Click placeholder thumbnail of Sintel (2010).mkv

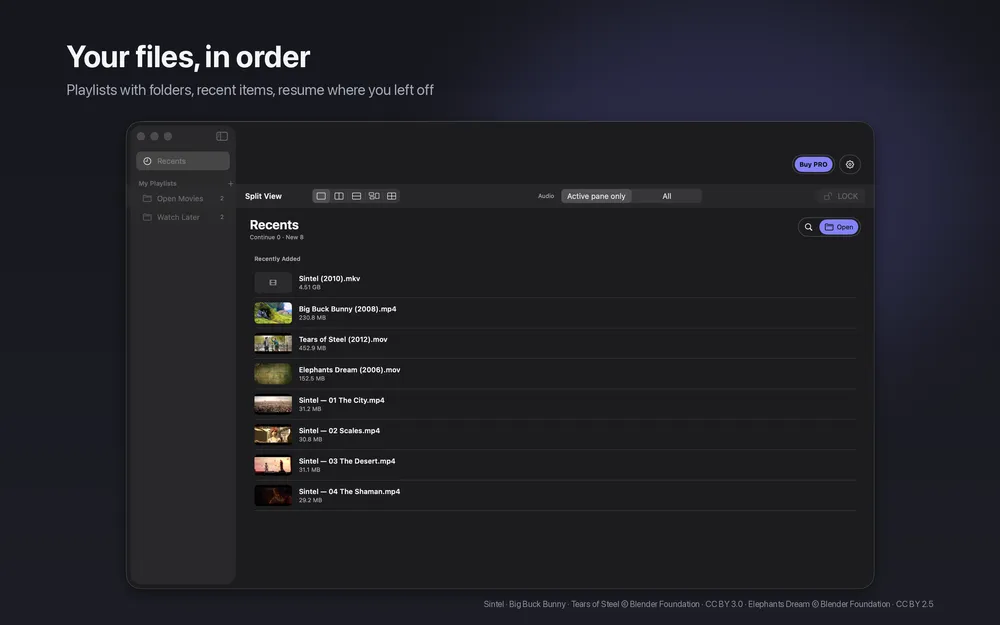pyautogui.click(x=273, y=283)
